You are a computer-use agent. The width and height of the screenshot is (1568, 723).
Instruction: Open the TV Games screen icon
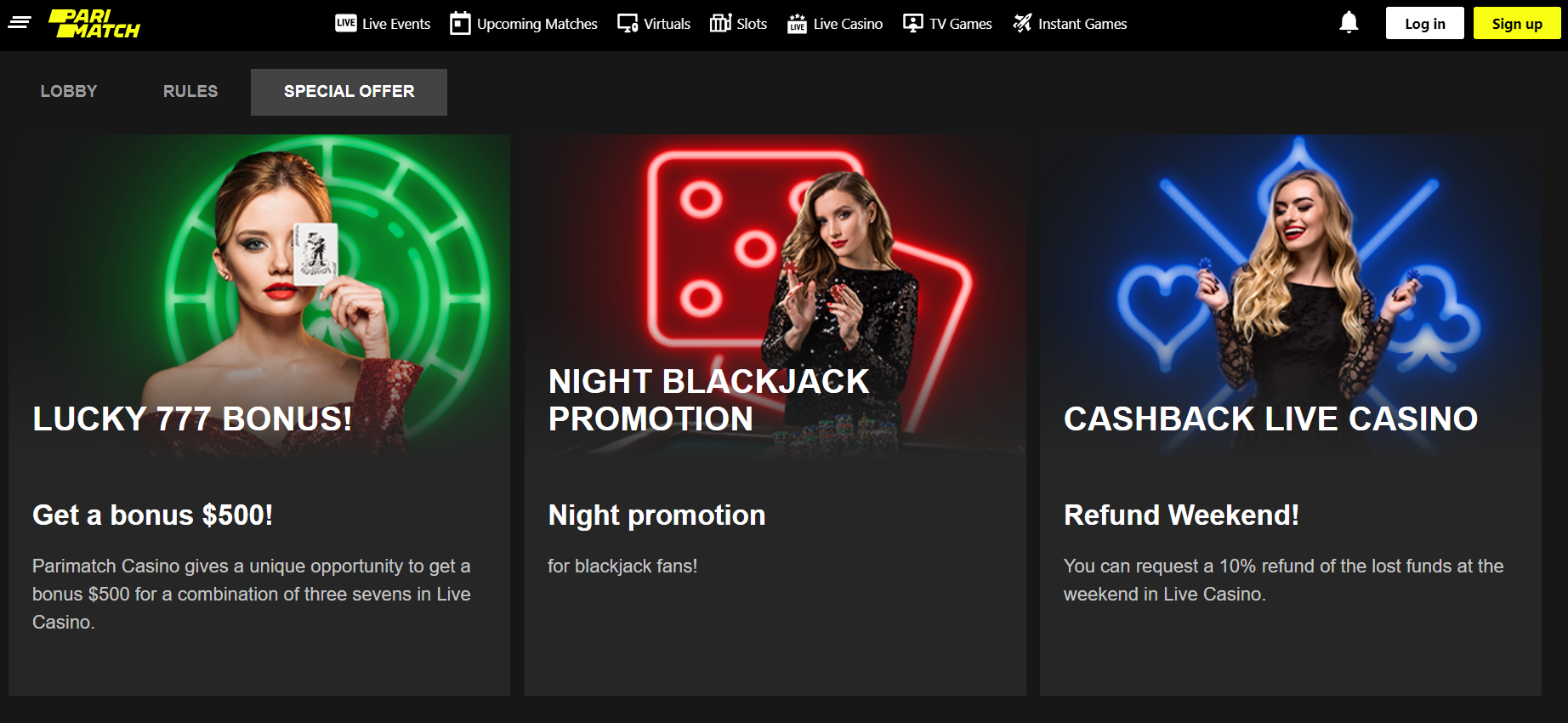tap(915, 23)
